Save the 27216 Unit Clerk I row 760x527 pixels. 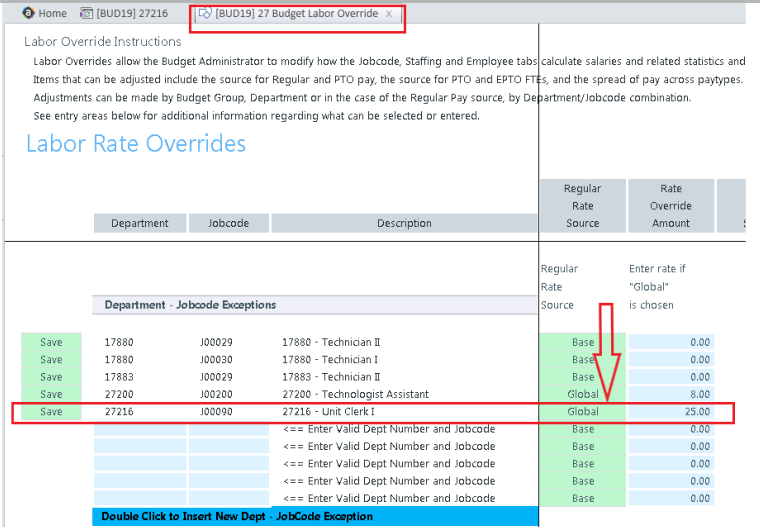pyautogui.click(x=51, y=411)
